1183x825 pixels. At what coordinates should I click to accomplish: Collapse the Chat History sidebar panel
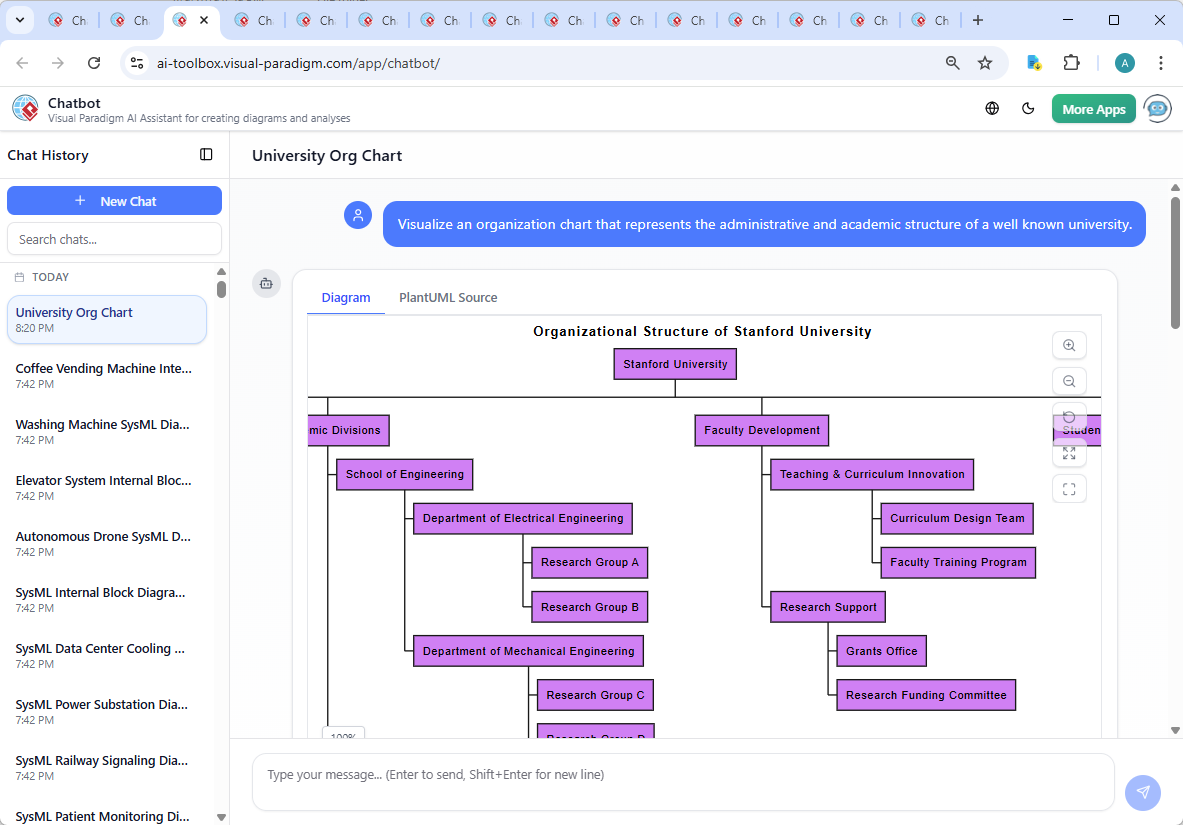click(x=206, y=155)
